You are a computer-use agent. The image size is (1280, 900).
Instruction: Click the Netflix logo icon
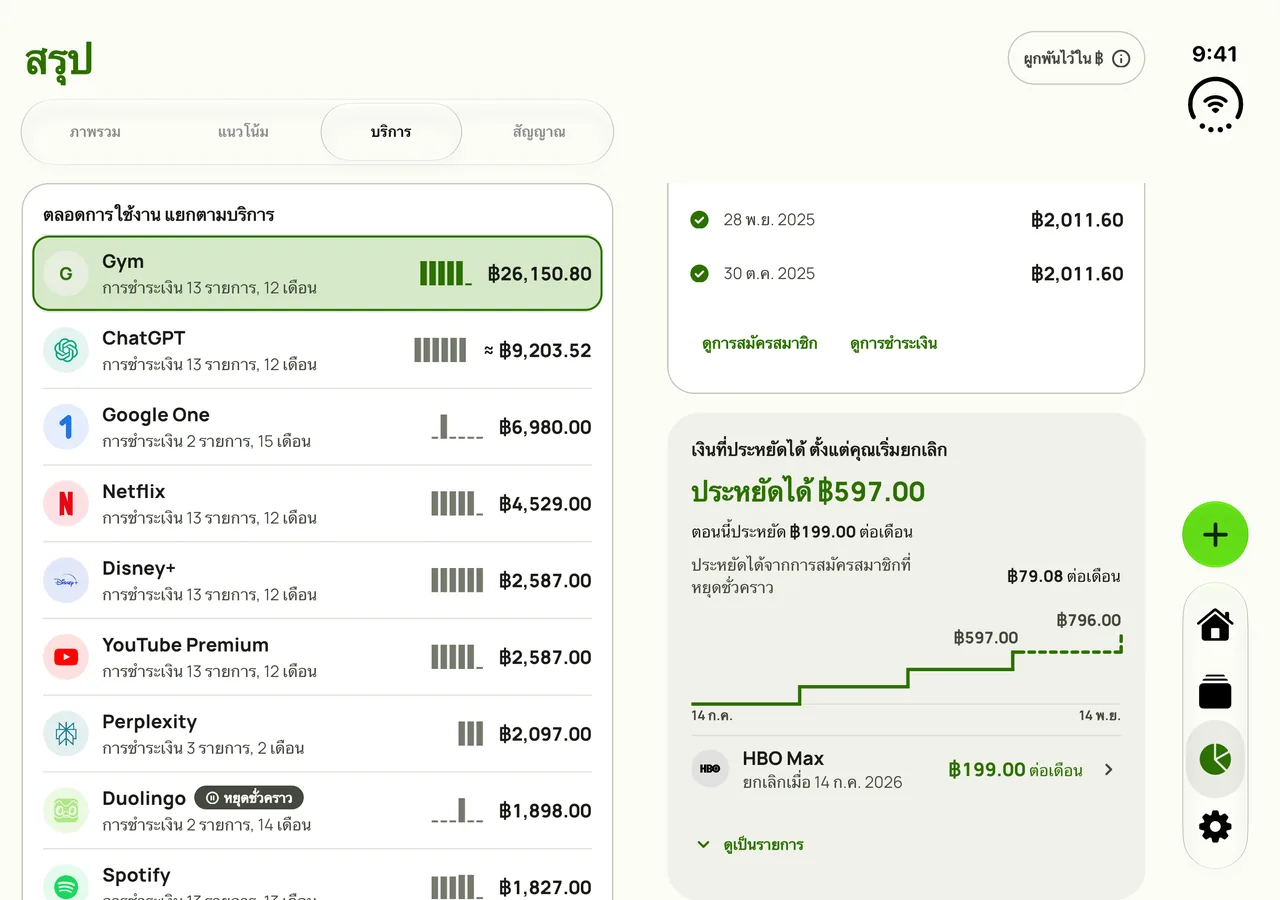pyautogui.click(x=66, y=503)
